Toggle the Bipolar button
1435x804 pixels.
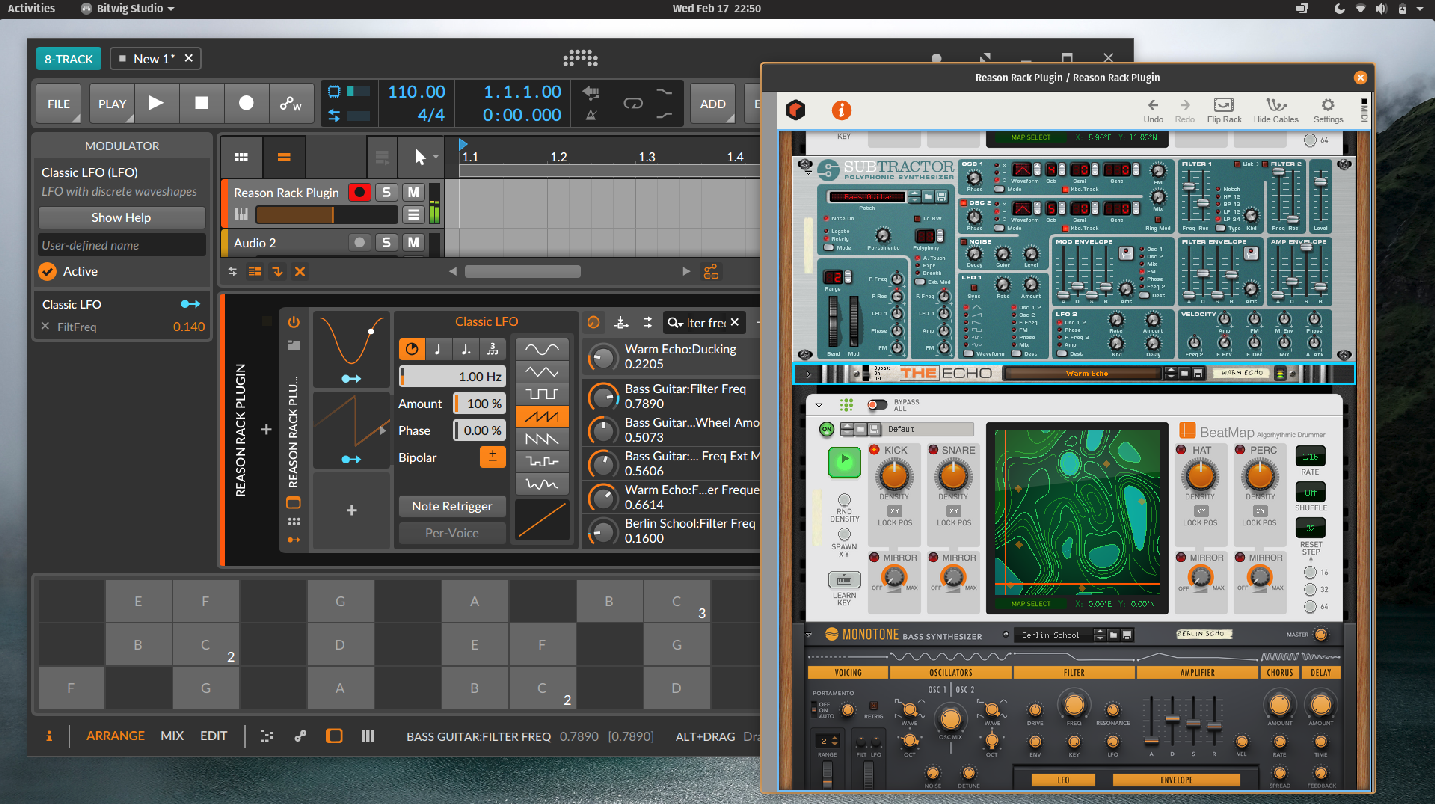coord(492,457)
